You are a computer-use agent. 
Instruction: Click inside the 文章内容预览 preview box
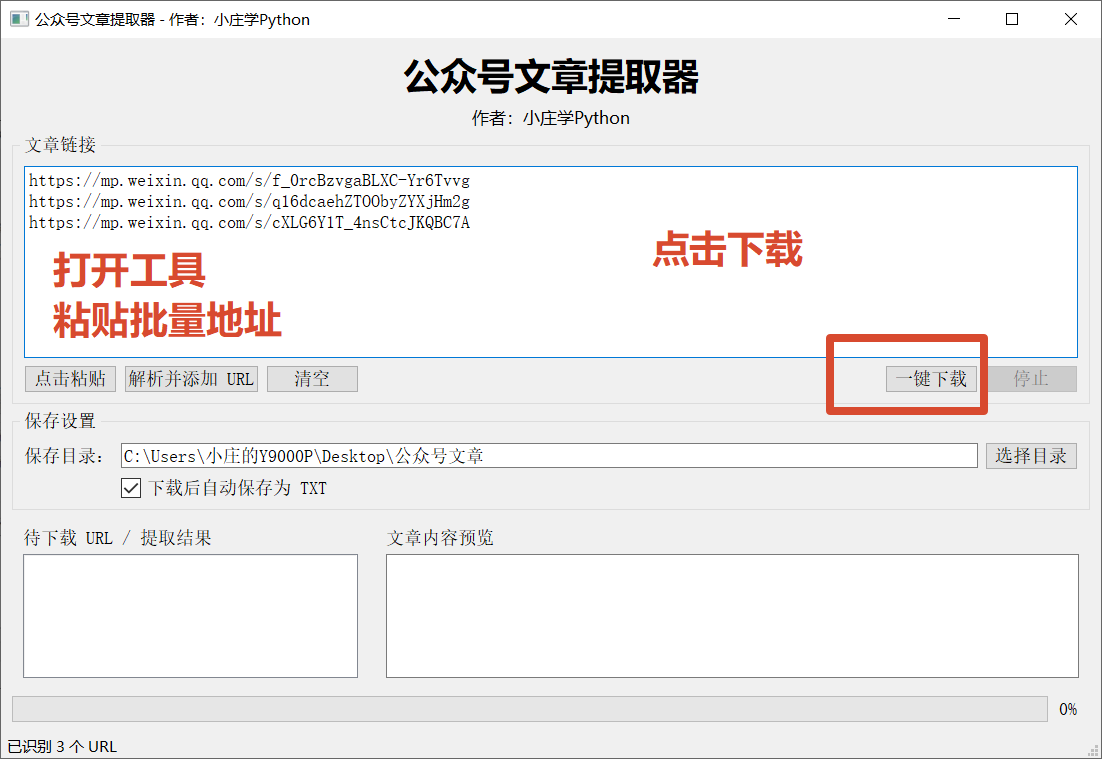click(x=732, y=616)
